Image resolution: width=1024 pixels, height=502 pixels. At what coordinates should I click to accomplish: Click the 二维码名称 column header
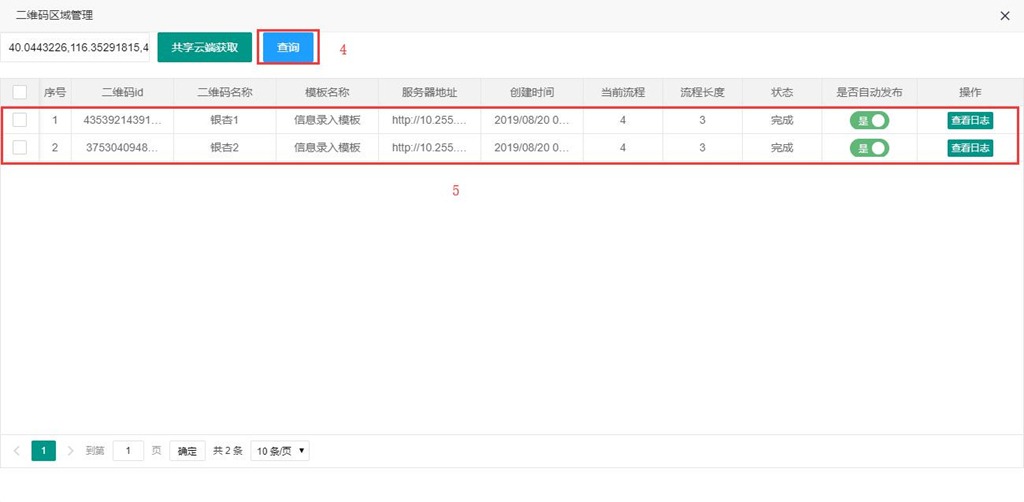pyautogui.click(x=224, y=92)
